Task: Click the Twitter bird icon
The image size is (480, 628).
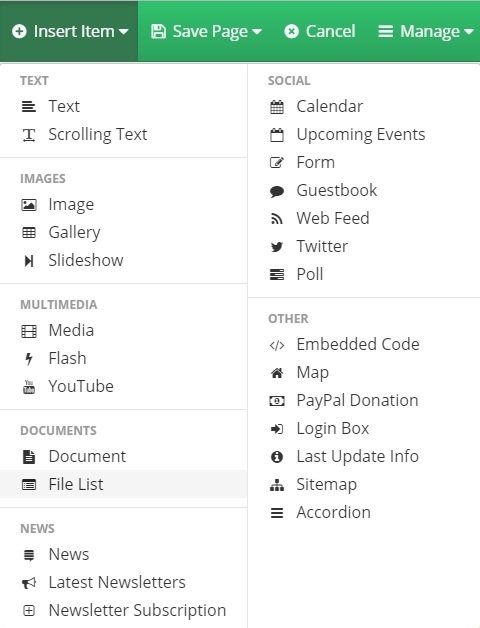Action: point(276,246)
